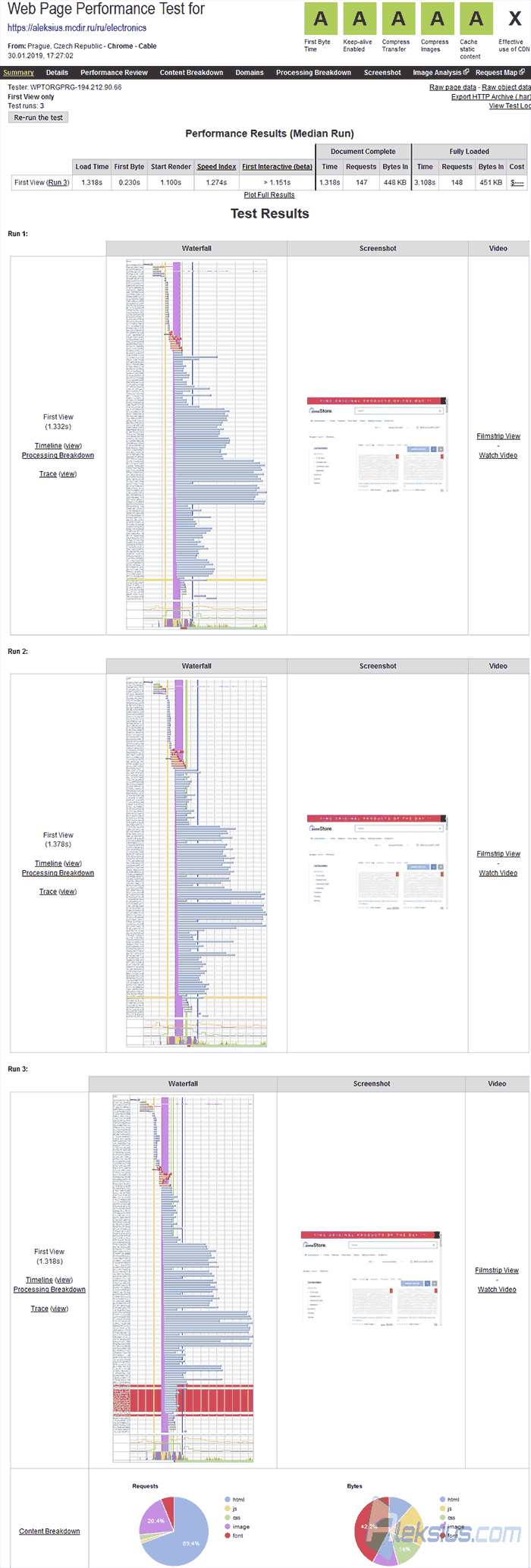Click the Speed Index column header link

click(x=216, y=167)
